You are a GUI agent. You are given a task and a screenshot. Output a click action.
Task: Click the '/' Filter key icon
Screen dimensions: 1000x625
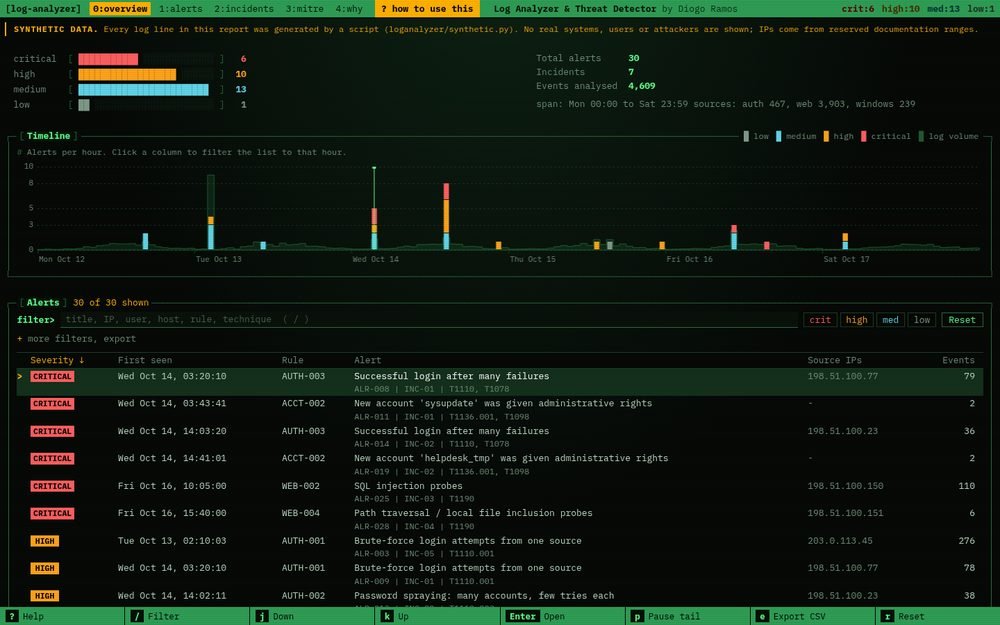pos(137,616)
